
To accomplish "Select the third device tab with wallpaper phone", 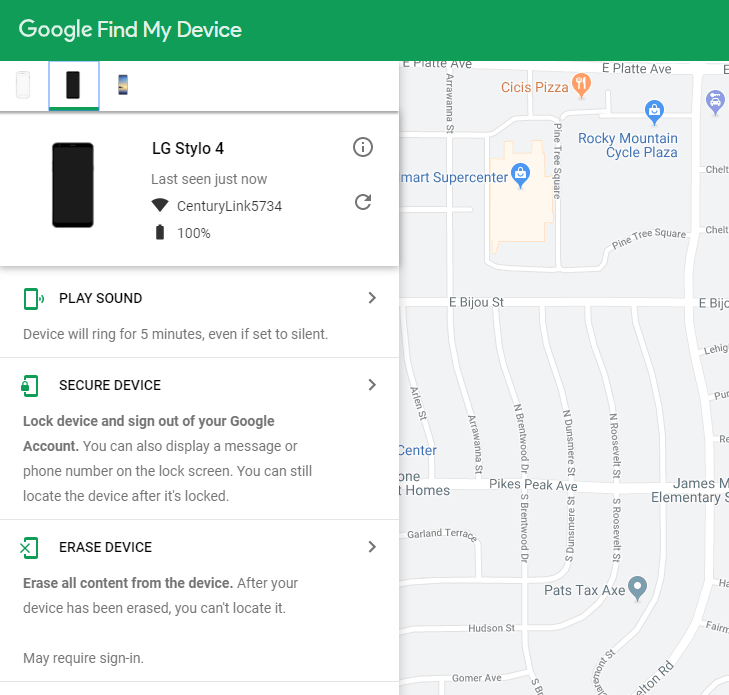I will click(123, 85).
